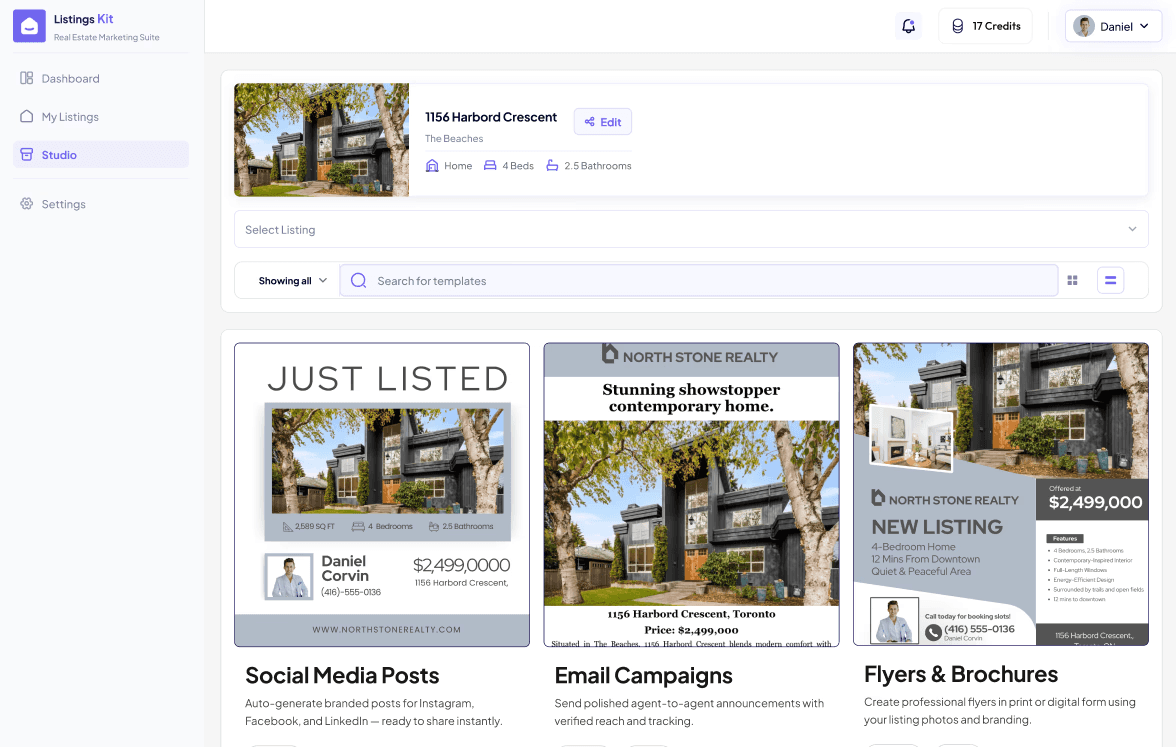Click the bed icon beside 4 Beds
Screen dimensions: 1176x747
click(490, 166)
